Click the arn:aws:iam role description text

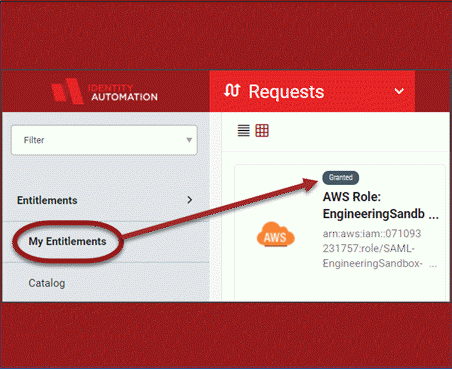coord(380,248)
